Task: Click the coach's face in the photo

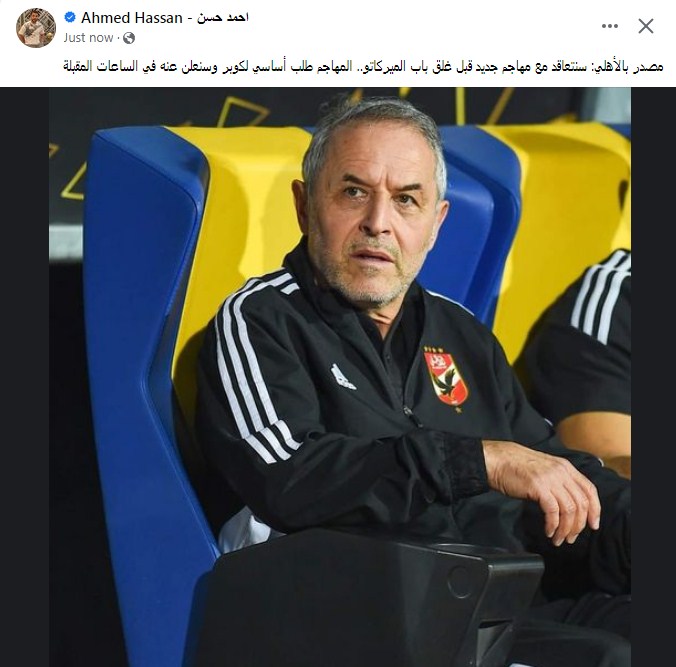Action: click(x=372, y=216)
